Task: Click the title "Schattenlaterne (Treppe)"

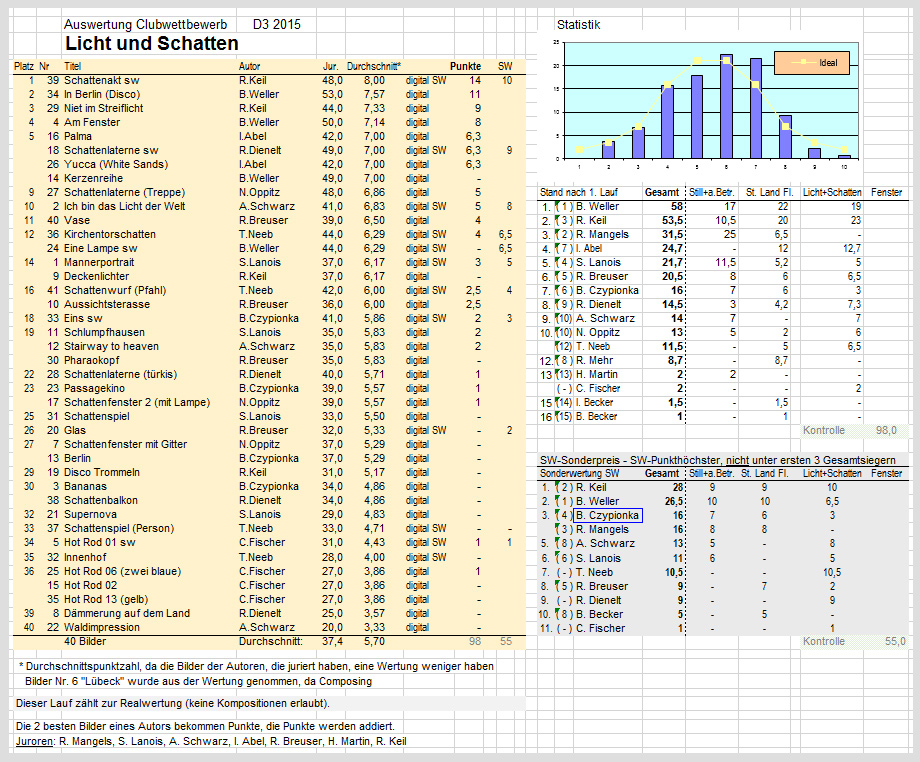Action: 124,192
